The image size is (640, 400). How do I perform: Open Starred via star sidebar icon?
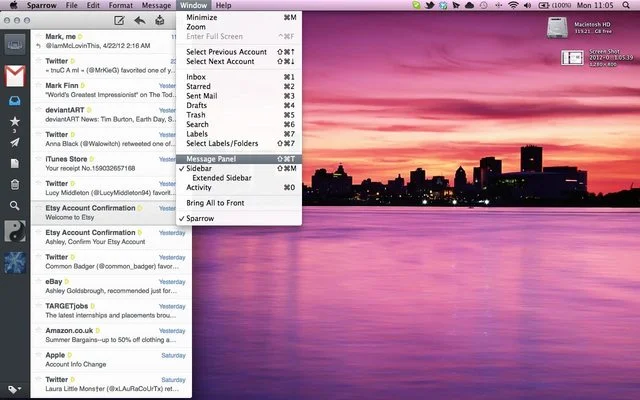pyautogui.click(x=15, y=121)
